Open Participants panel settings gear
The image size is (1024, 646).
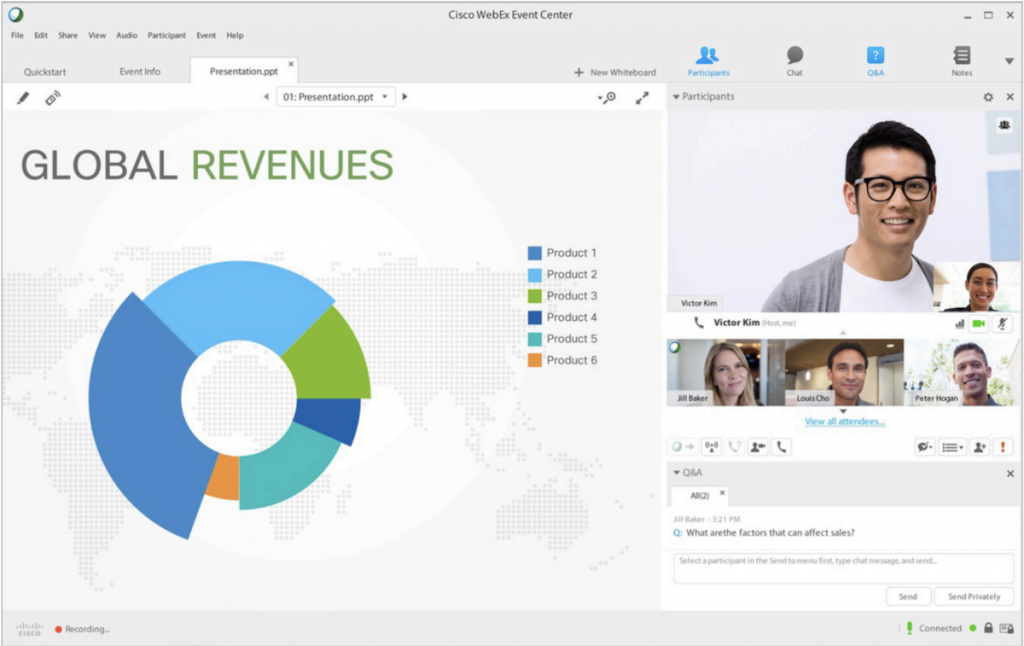pos(988,97)
